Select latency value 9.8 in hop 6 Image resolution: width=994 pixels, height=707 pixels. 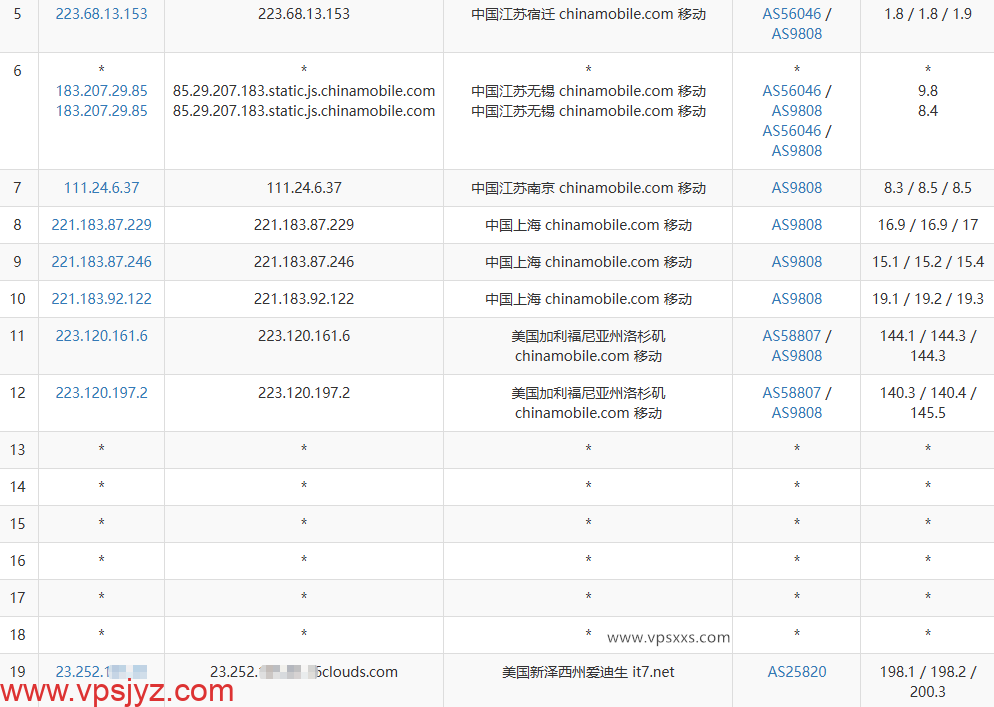point(927,91)
